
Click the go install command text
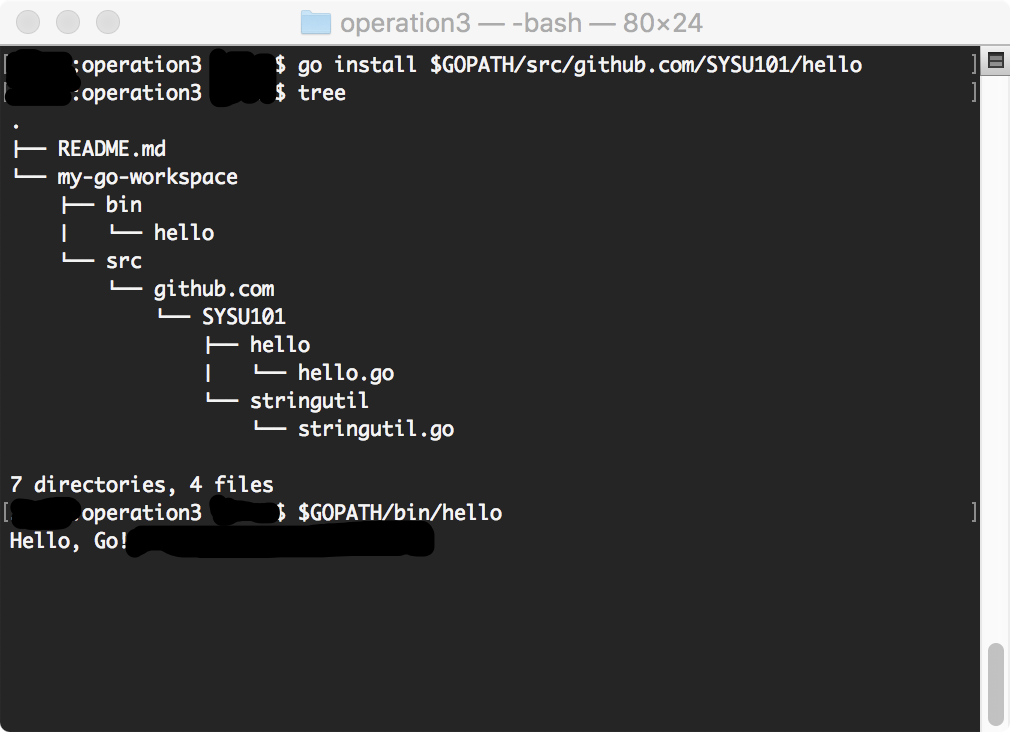tap(579, 65)
